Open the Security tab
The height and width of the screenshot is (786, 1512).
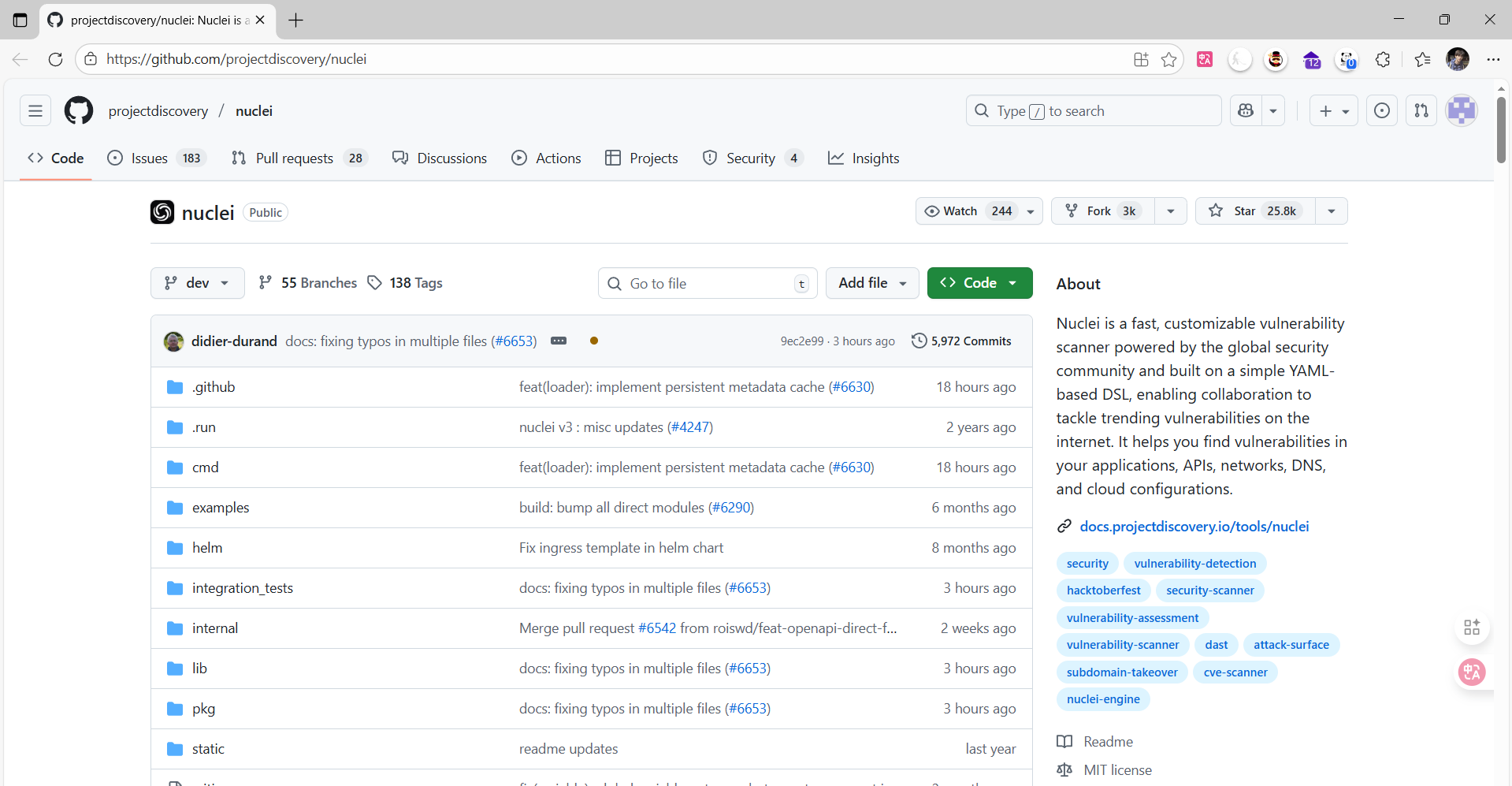coord(752,158)
